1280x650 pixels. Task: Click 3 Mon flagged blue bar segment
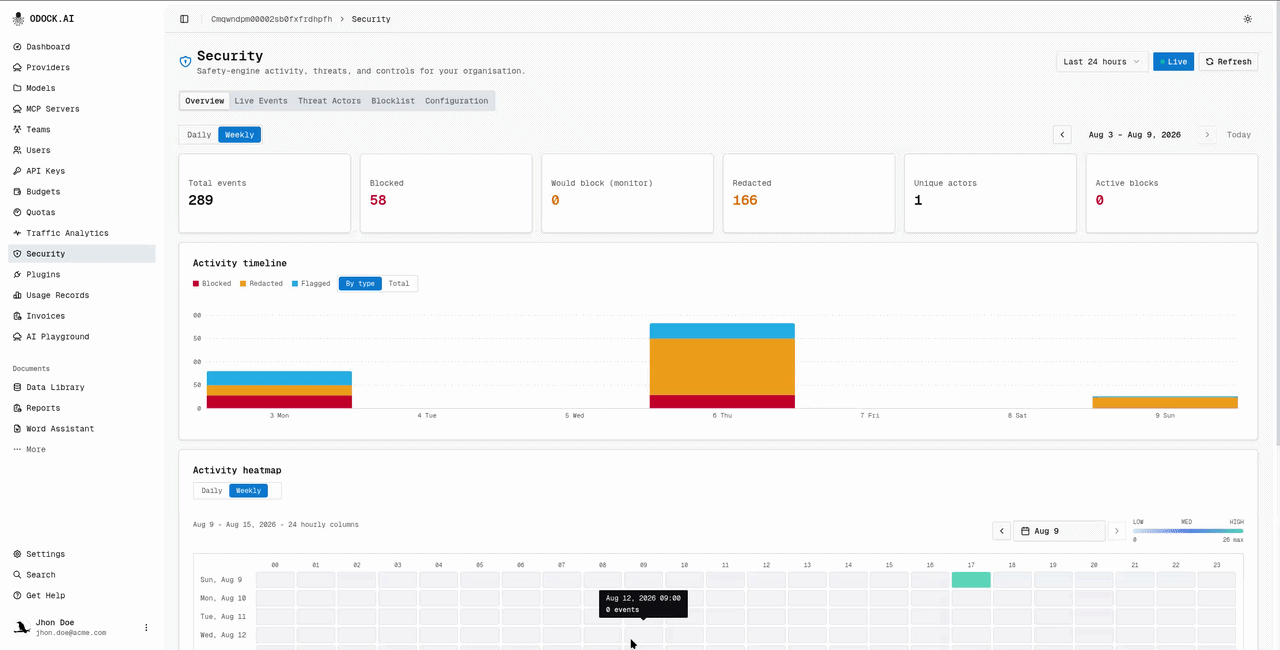tap(279, 378)
